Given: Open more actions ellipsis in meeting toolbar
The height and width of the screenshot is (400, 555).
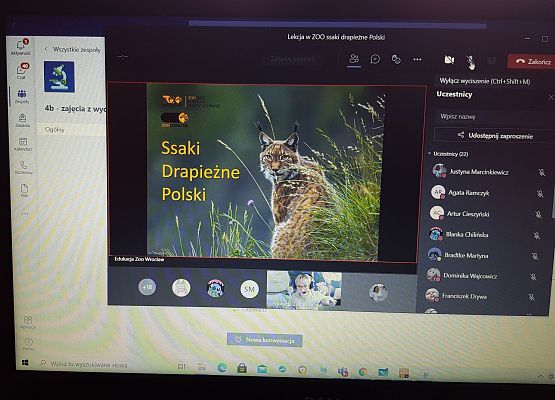Looking at the screenshot, I should coord(417,59).
